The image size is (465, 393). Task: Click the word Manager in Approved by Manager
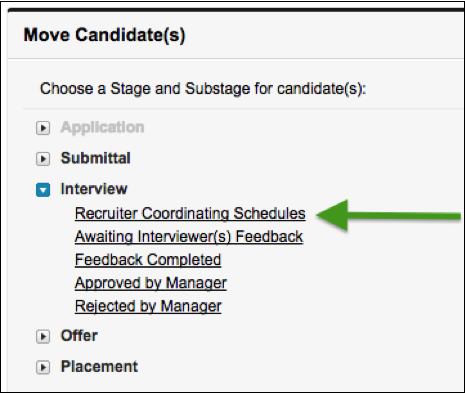[196, 283]
